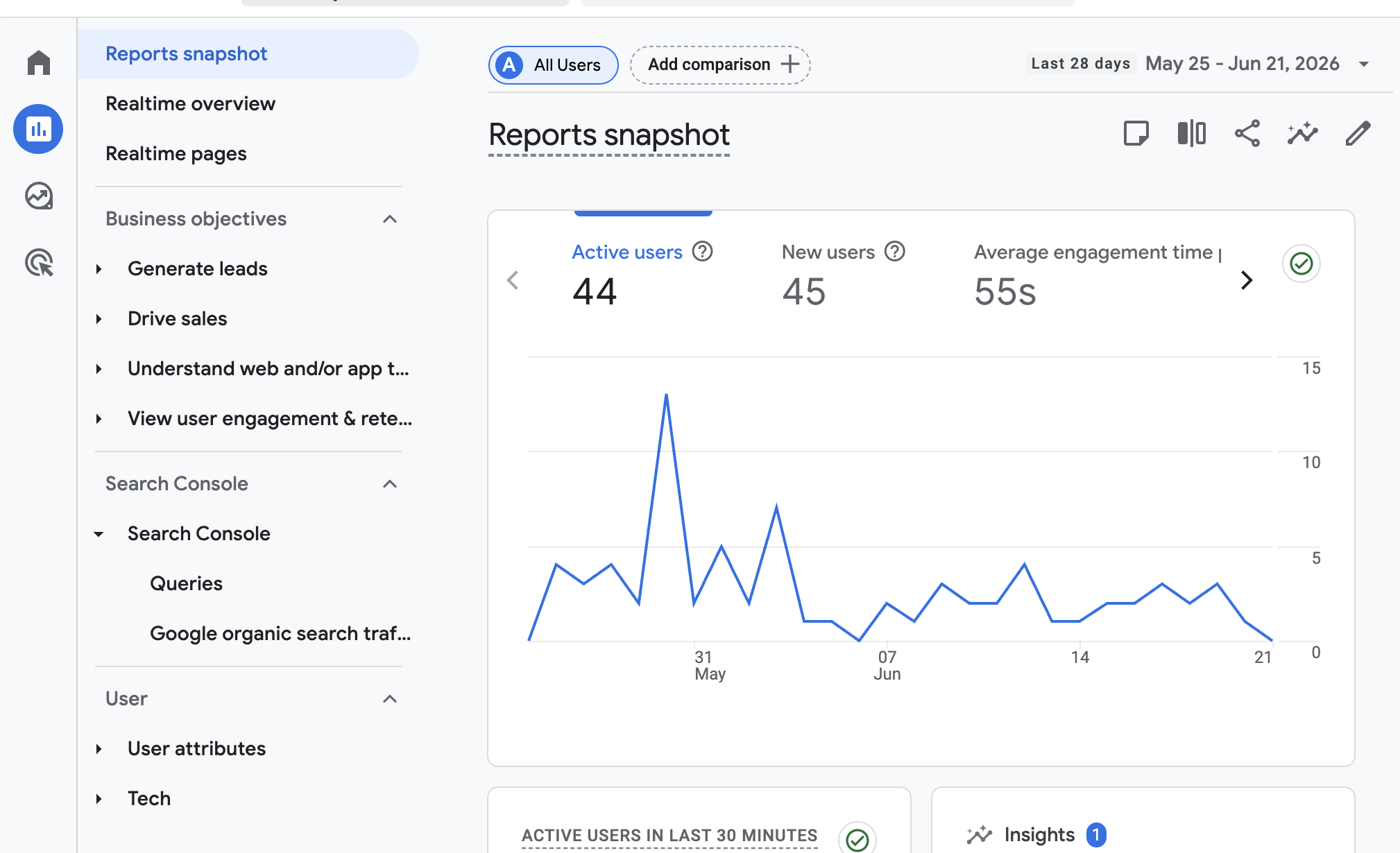Click the green data quality check icon
Screen dimensions: 1400x853
pos(1301,264)
